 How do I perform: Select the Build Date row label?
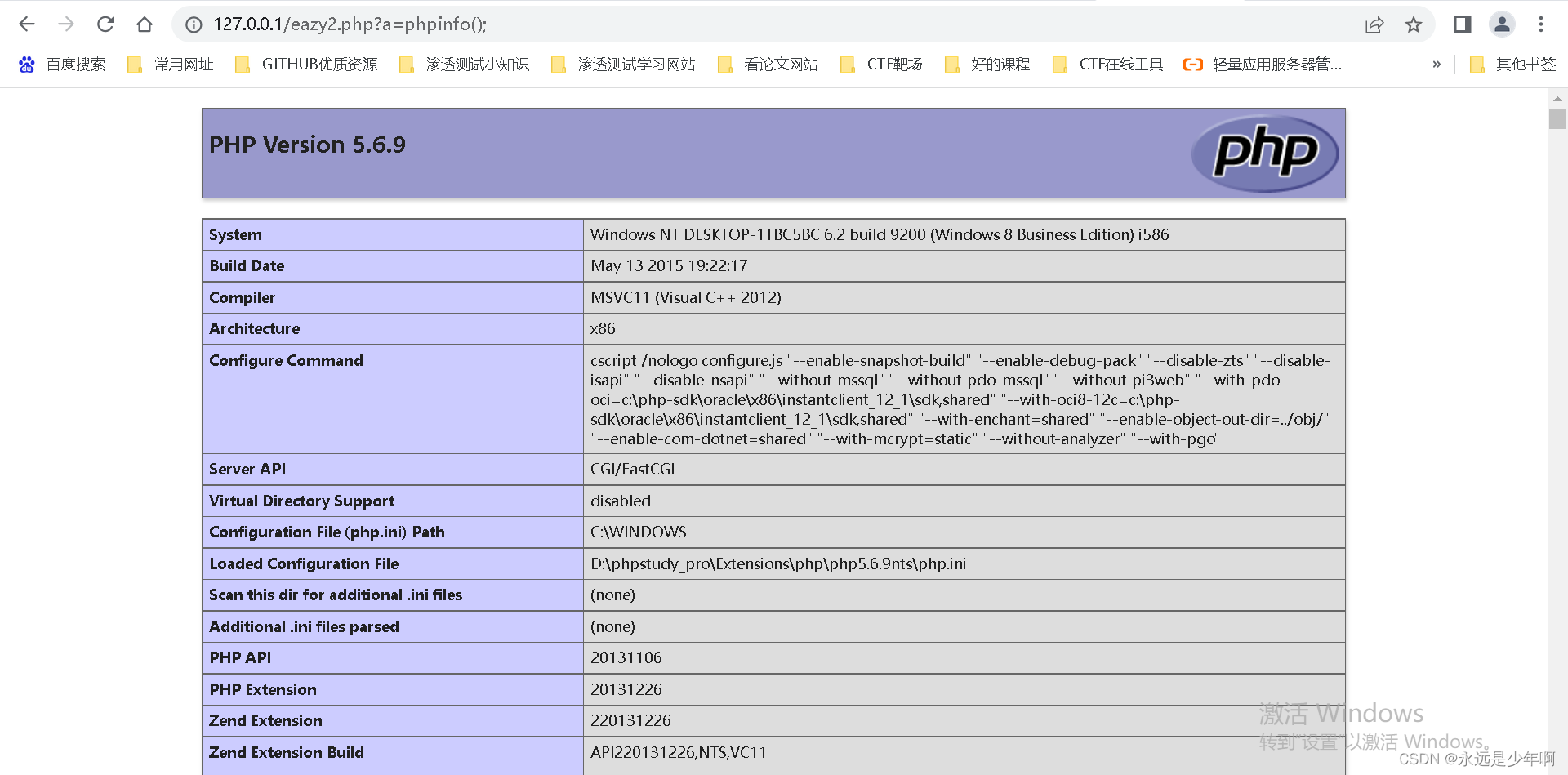(247, 266)
